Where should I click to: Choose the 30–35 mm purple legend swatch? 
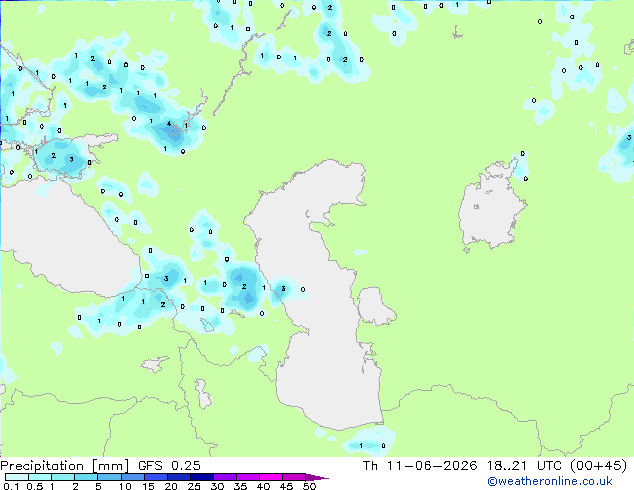(x=224, y=477)
